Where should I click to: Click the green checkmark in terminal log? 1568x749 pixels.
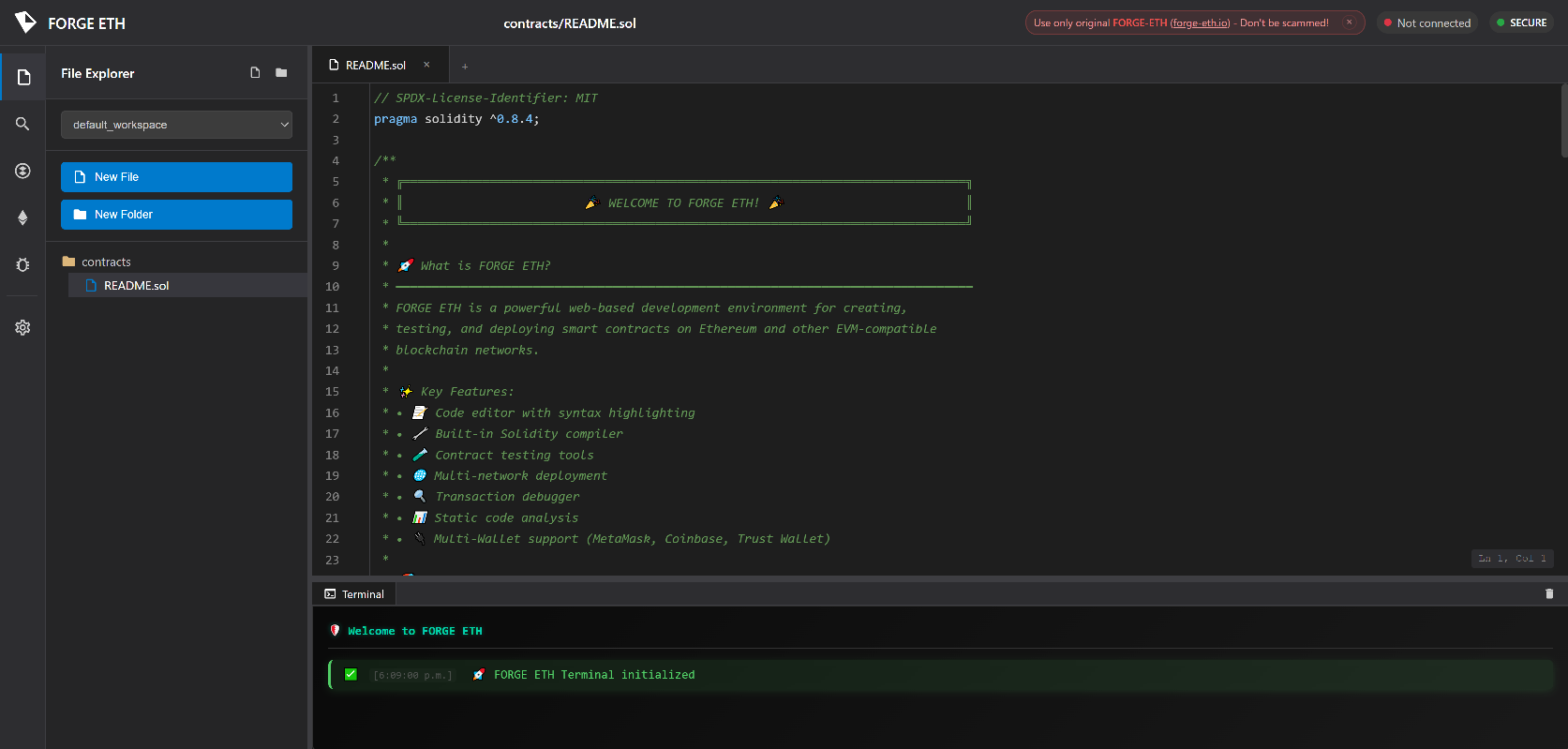351,674
